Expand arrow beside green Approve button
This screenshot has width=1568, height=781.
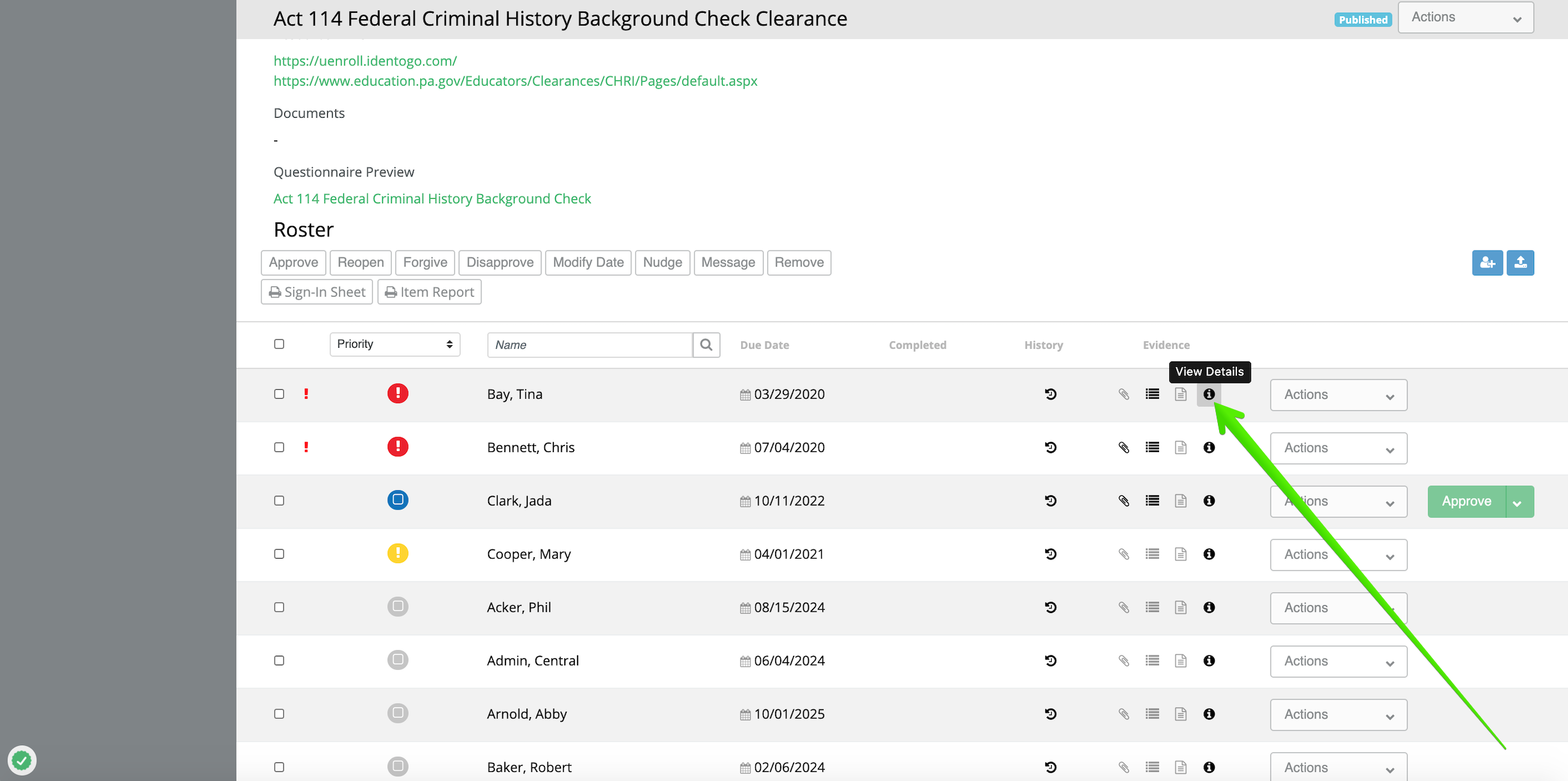(1519, 502)
